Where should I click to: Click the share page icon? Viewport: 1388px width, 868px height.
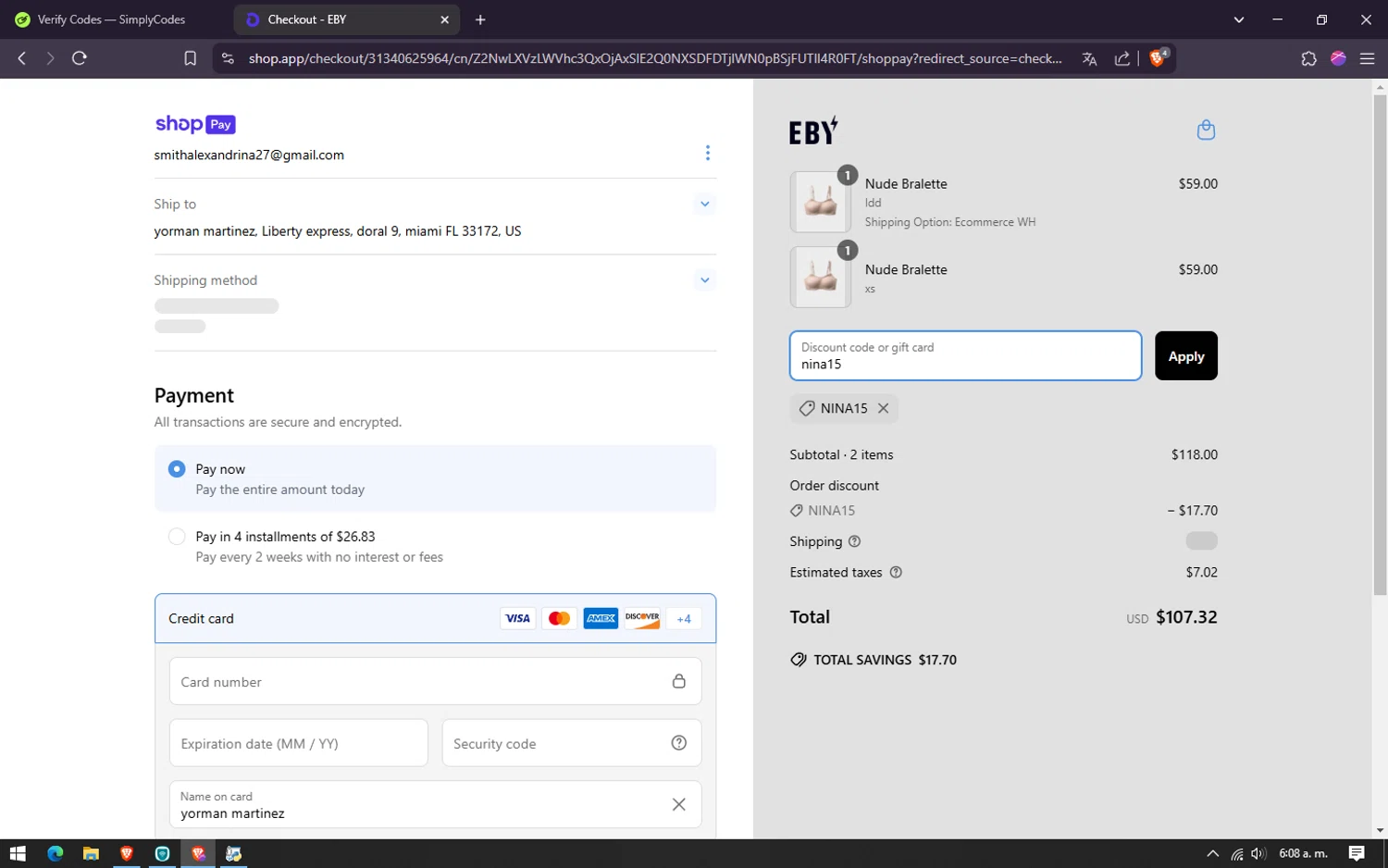coord(1122,58)
